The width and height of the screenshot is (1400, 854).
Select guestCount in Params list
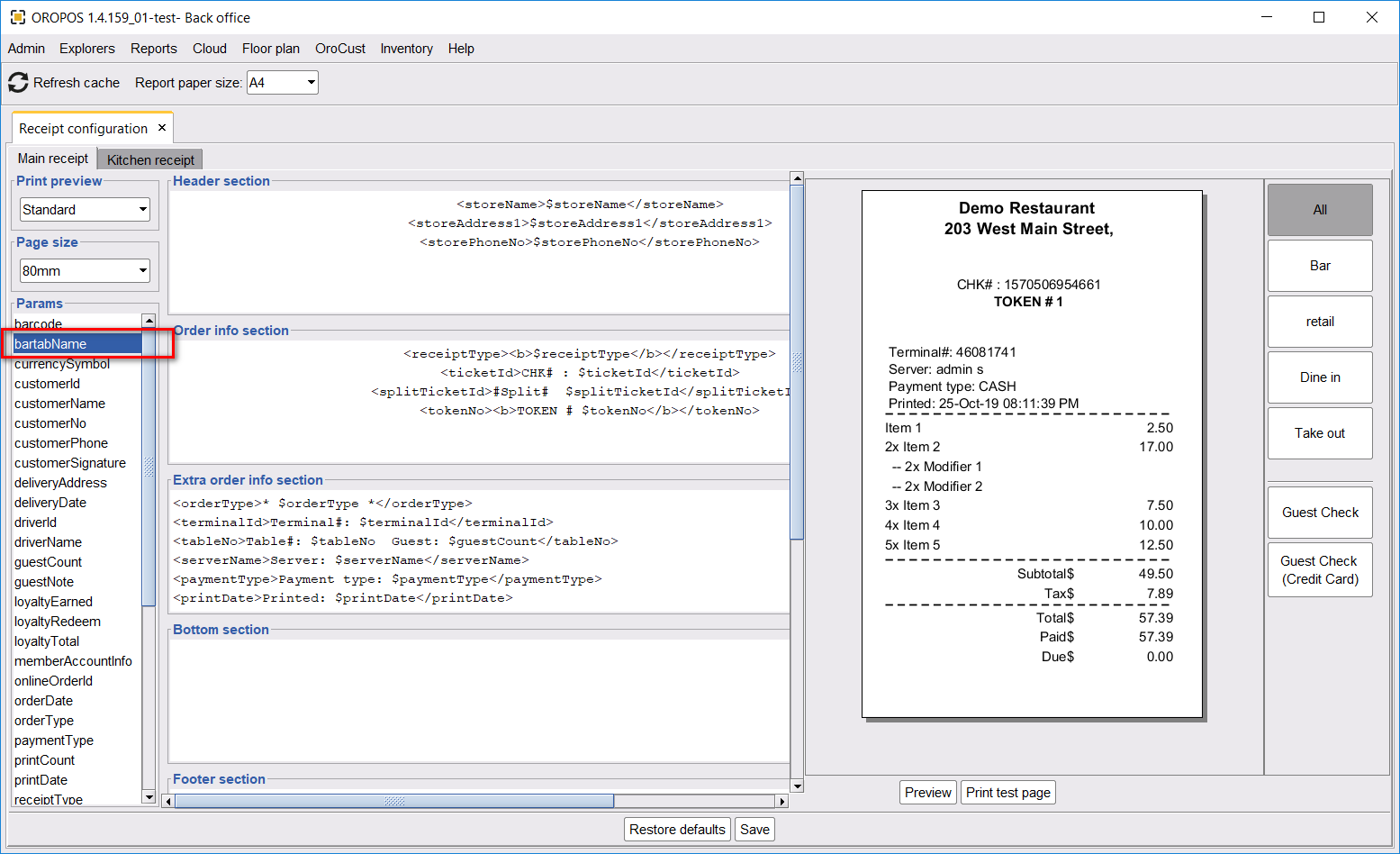pos(77,562)
